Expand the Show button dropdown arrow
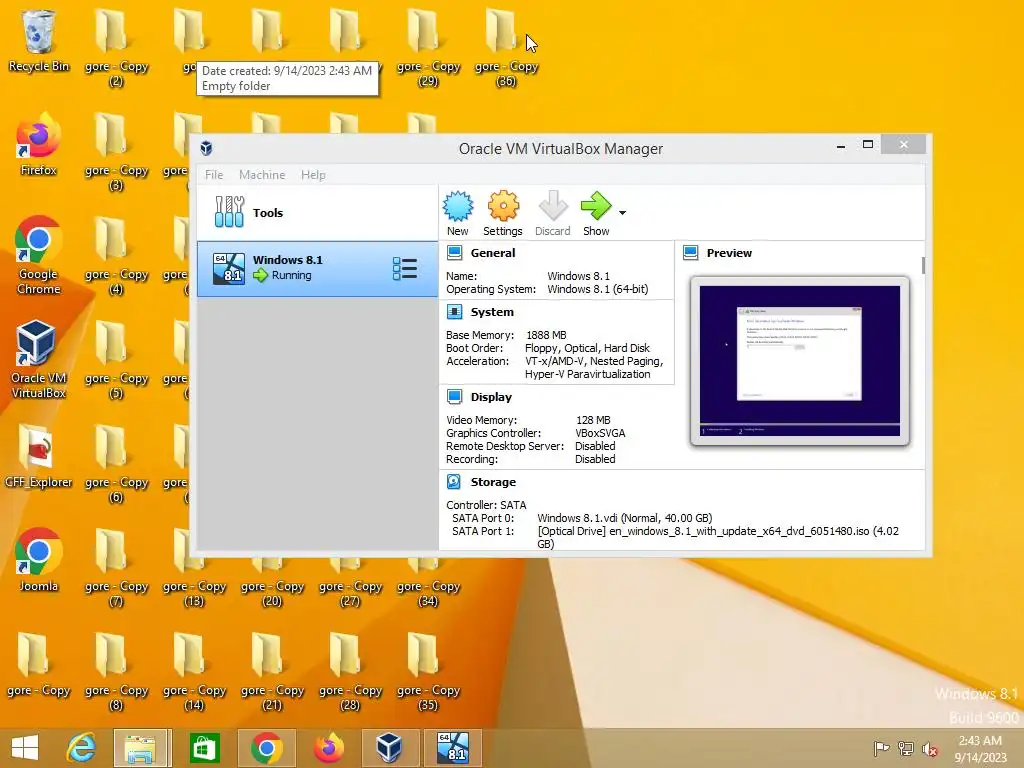Image resolution: width=1024 pixels, height=768 pixels. 622,213
